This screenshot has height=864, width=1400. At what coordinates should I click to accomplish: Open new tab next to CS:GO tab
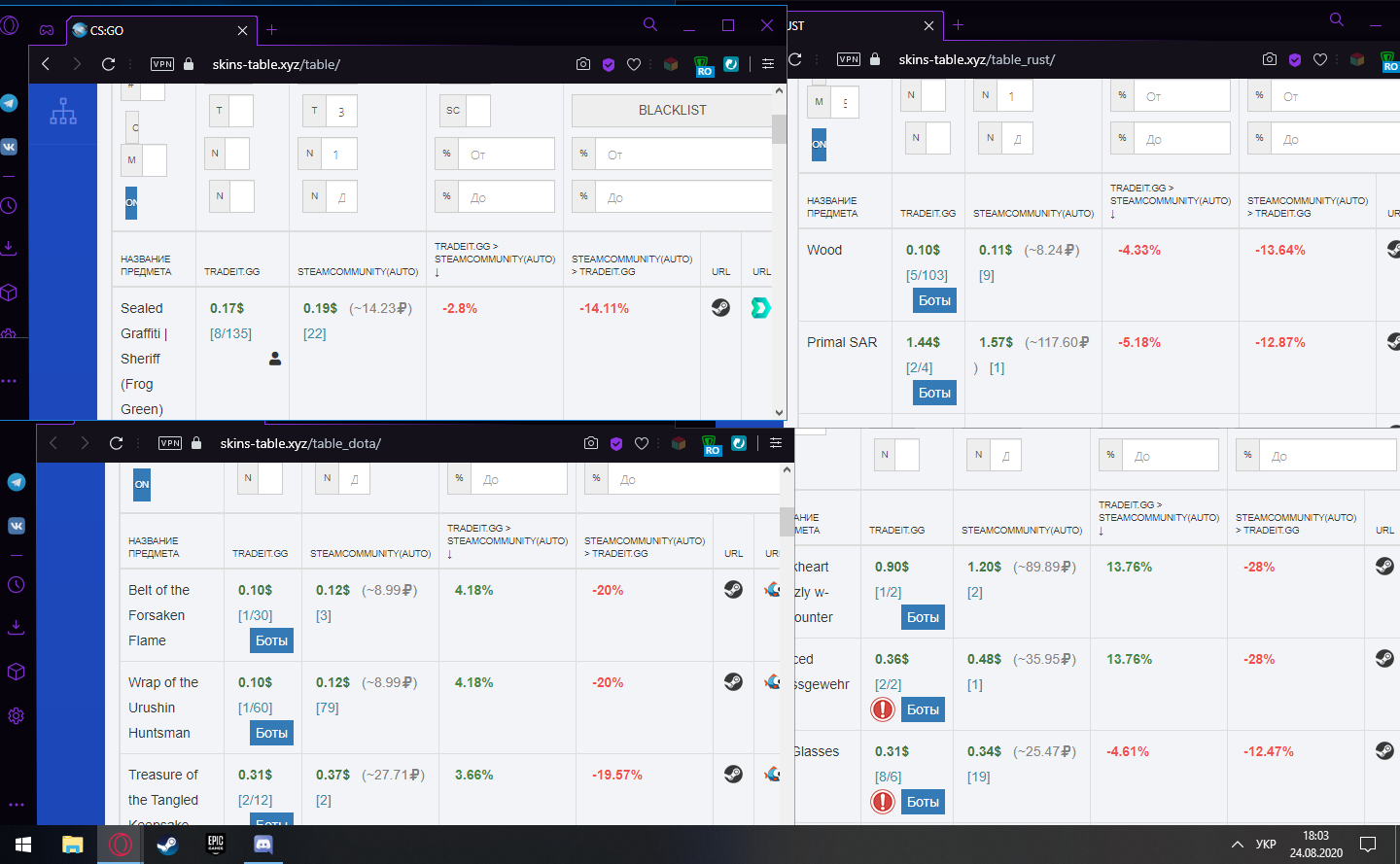pyautogui.click(x=271, y=30)
